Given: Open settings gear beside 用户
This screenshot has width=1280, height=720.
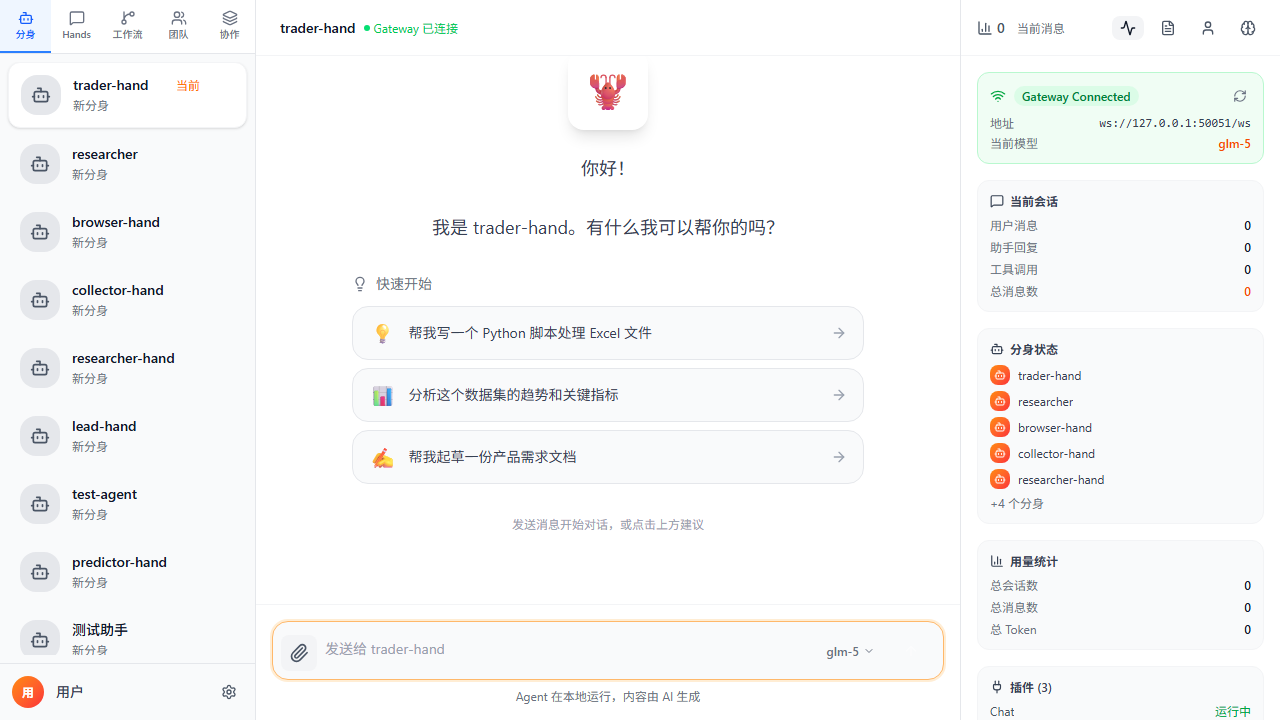Looking at the screenshot, I should (x=229, y=692).
